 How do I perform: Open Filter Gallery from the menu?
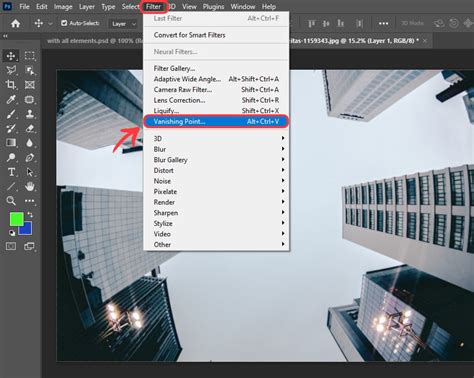[x=216, y=68]
